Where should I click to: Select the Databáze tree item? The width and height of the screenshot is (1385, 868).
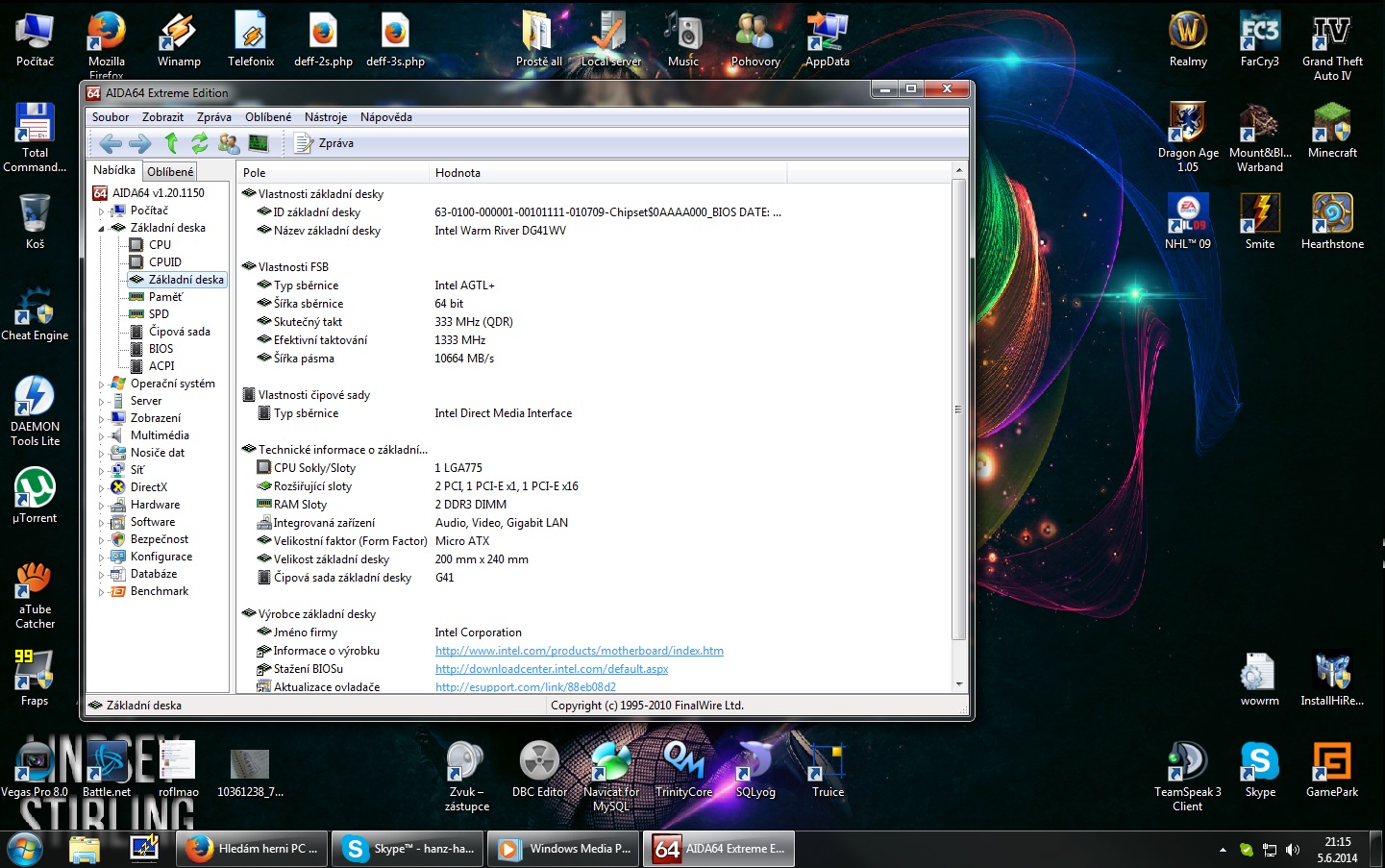144,574
